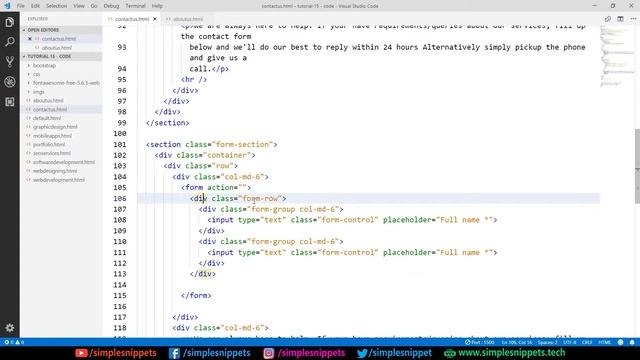Viewport: 640px width, 360px height.
Task: Open the View menu
Action: (x=79, y=6)
